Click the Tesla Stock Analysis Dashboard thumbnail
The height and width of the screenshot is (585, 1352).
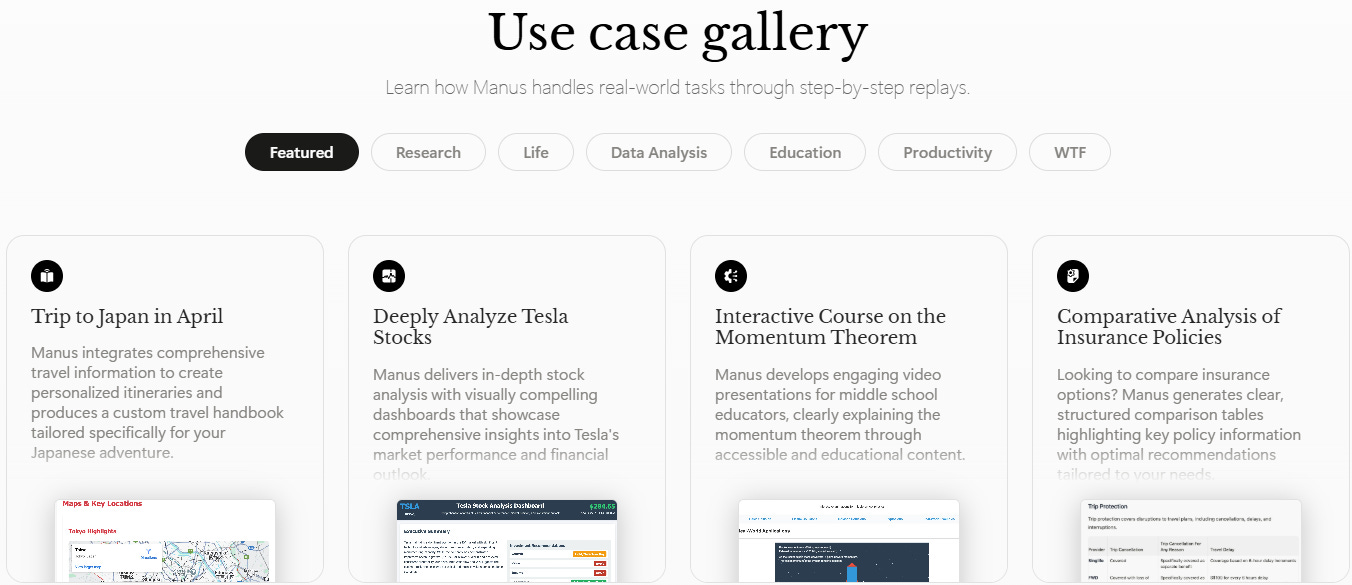tap(507, 541)
